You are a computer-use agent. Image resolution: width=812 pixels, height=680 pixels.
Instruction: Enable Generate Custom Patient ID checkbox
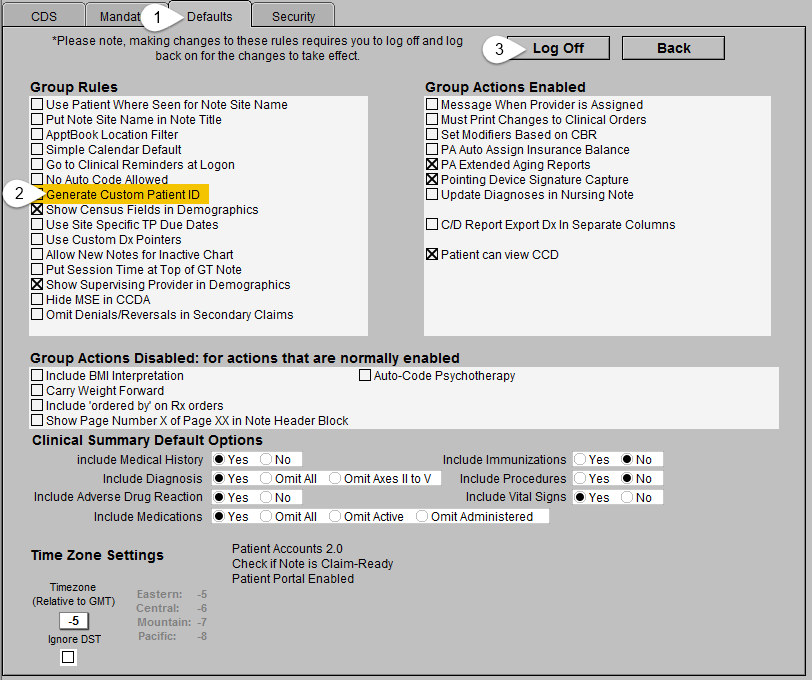coord(37,195)
